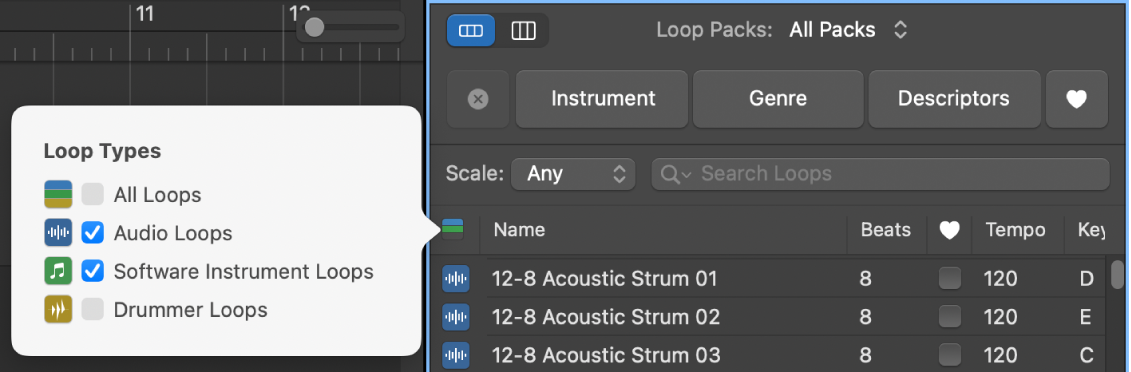Click the green Software Instrument note icon

[x=58, y=271]
